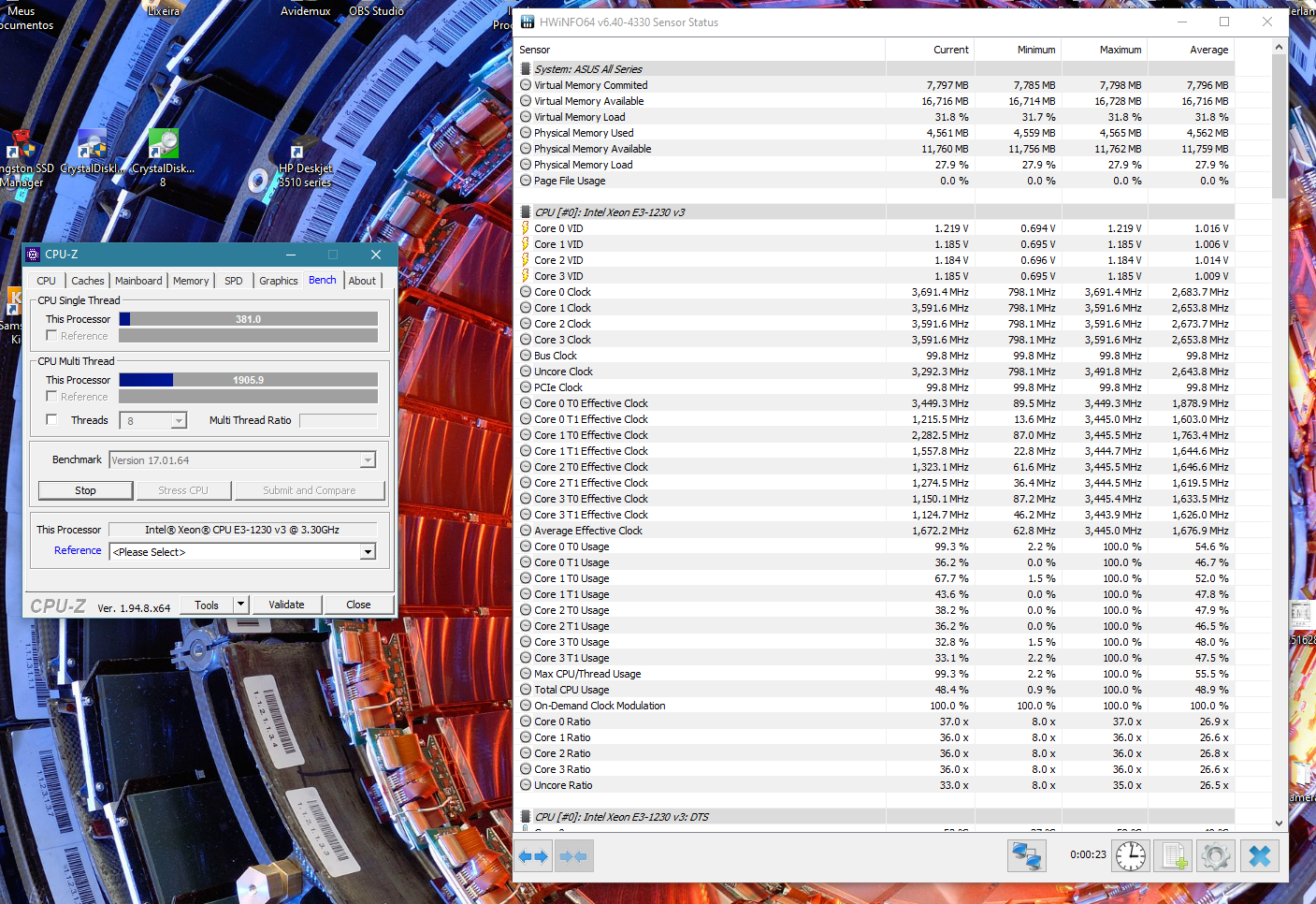Viewport: 1316px width, 904px height.
Task: Open the SPD tab
Action: coord(234,281)
